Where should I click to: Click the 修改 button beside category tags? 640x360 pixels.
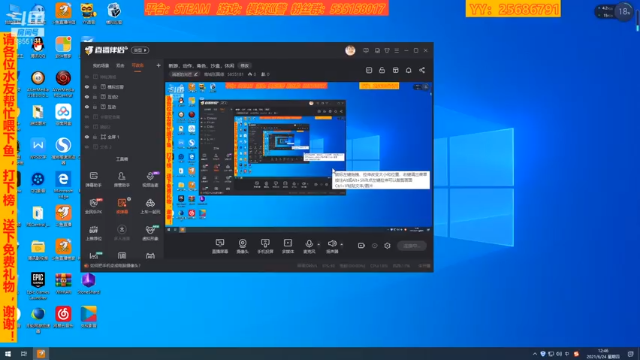point(244,66)
